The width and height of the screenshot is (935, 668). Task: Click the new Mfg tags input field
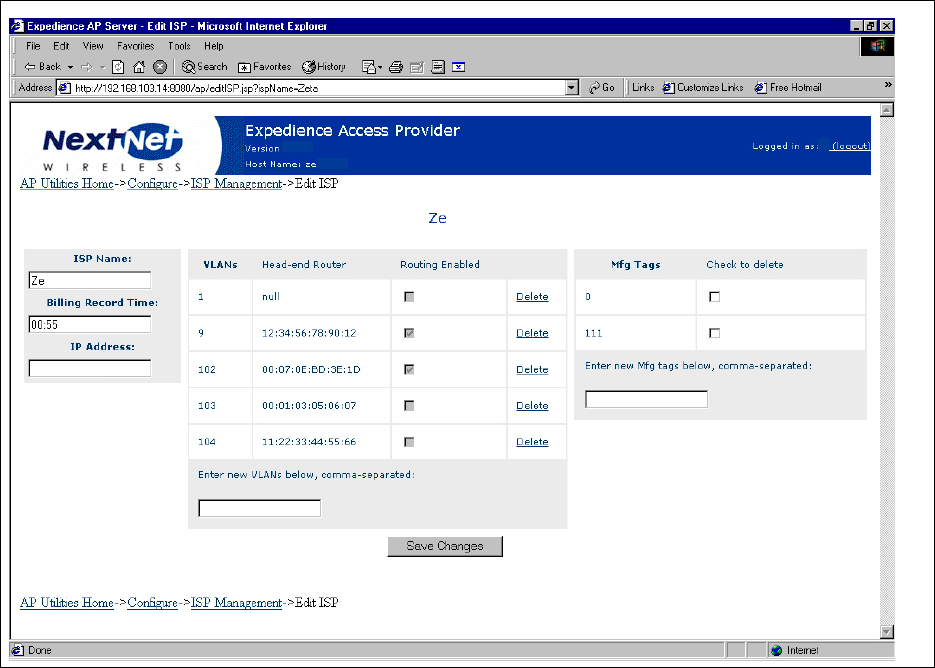646,399
